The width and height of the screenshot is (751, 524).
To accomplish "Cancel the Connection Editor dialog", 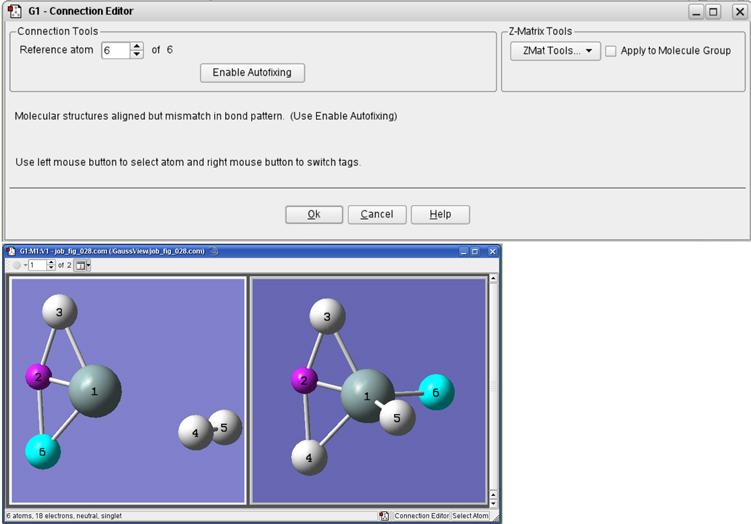I will pyautogui.click(x=377, y=214).
